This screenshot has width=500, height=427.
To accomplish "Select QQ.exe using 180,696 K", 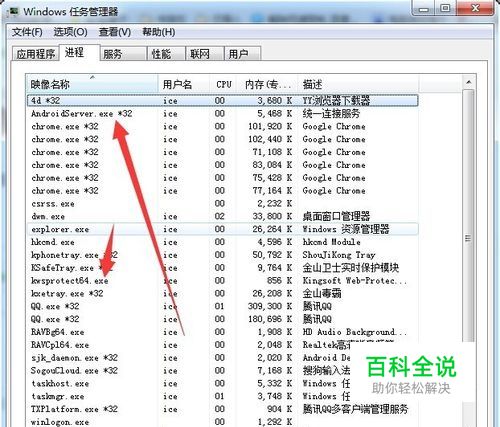I will coord(223,319).
